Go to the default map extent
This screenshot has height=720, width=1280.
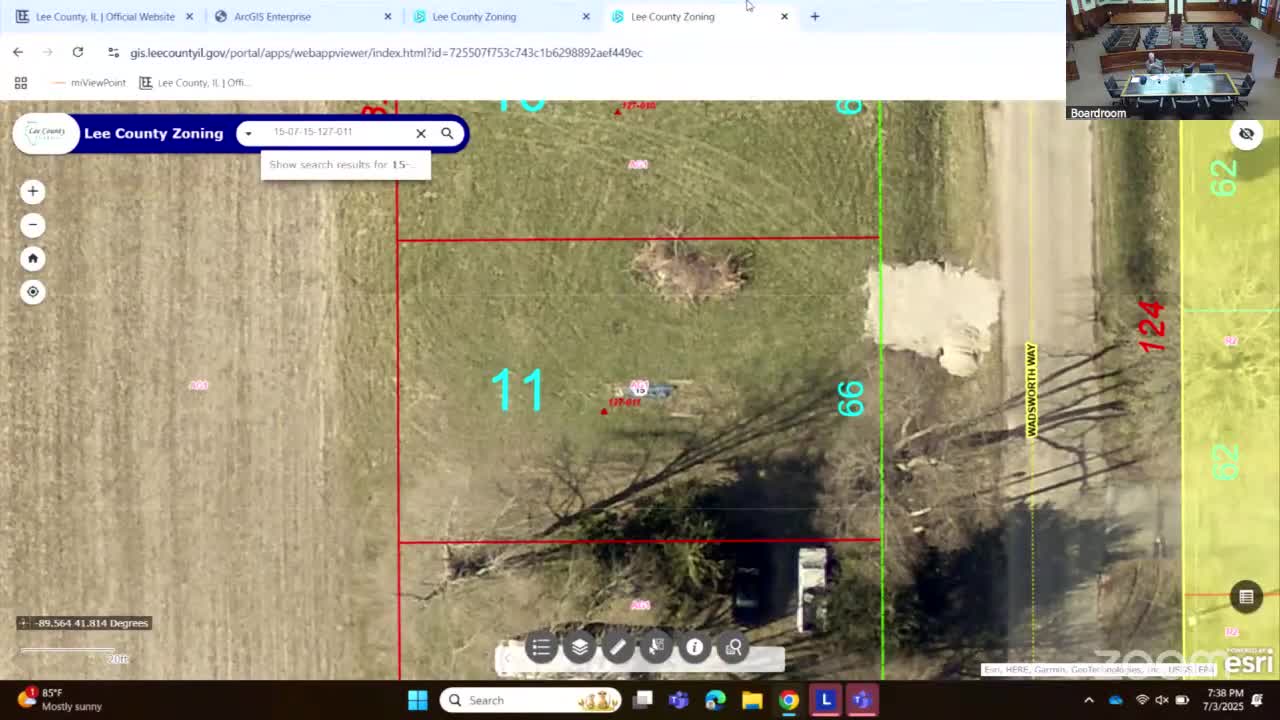tap(32, 258)
